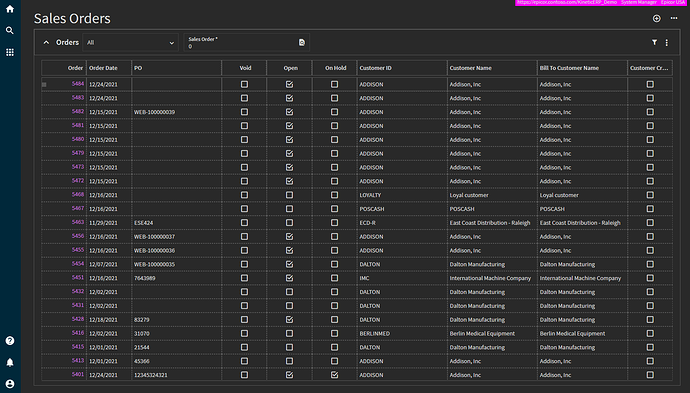Open the user account profile icon
Screen dimensions: 690x393
pyautogui.click(x=10, y=384)
